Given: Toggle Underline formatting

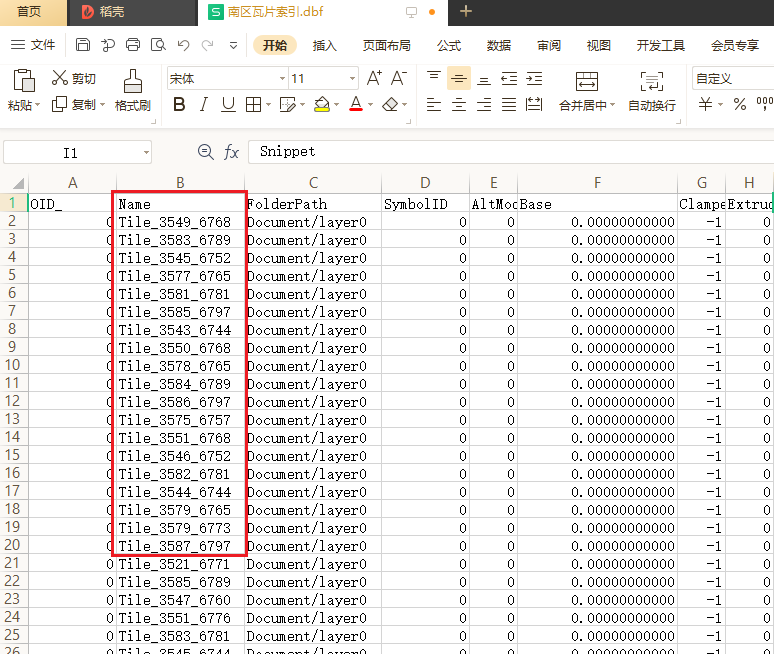Looking at the screenshot, I should click(x=228, y=105).
